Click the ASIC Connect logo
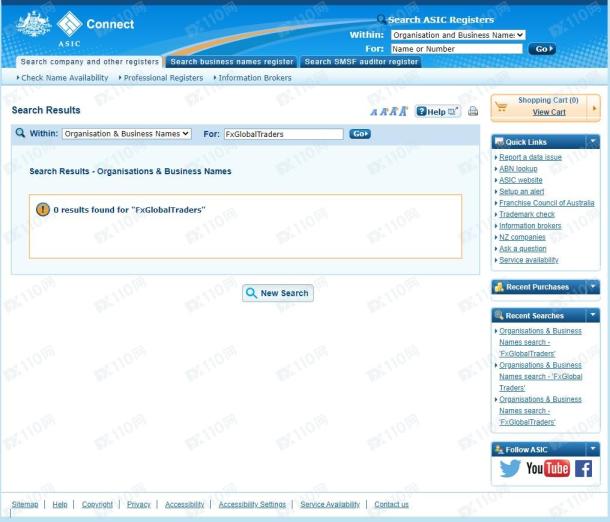The image size is (610, 522). click(95, 28)
